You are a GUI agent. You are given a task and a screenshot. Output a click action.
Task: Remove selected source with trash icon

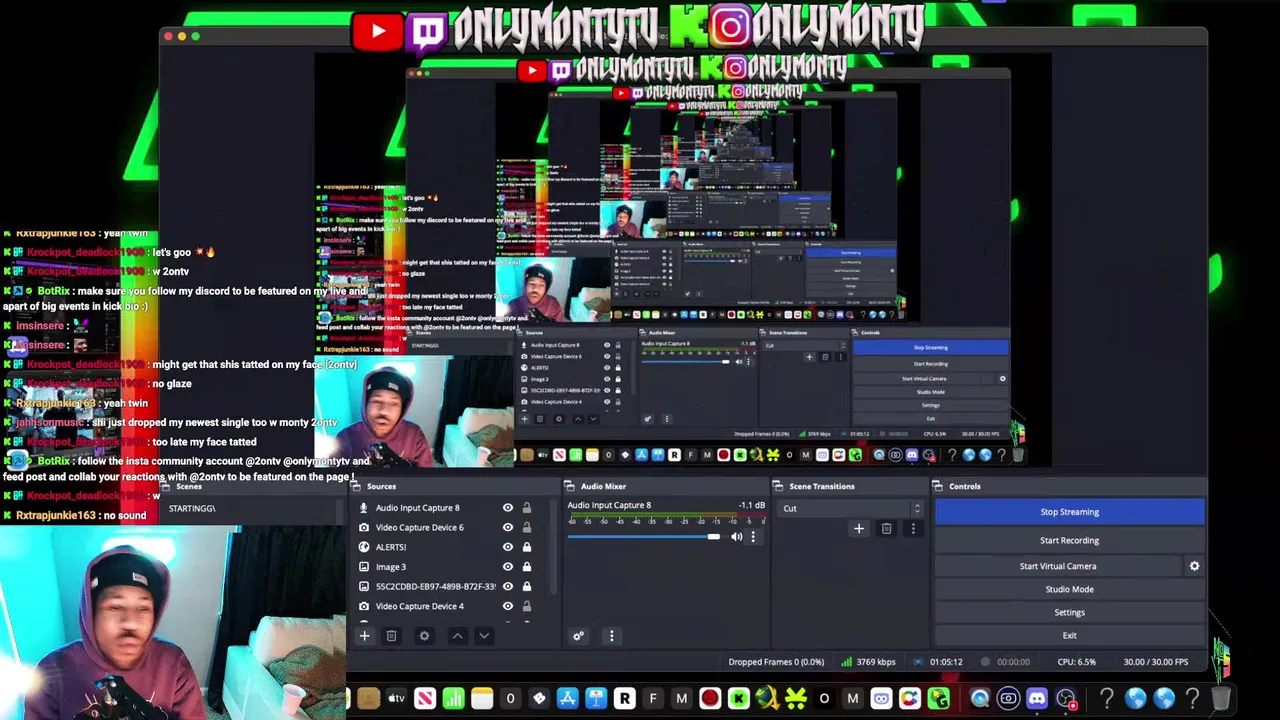pos(391,636)
